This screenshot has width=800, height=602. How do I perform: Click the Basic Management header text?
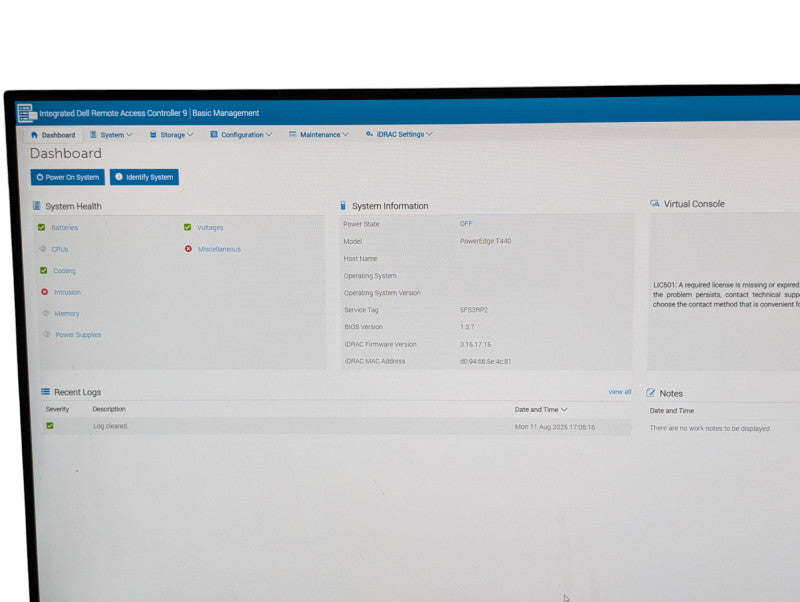coord(226,113)
